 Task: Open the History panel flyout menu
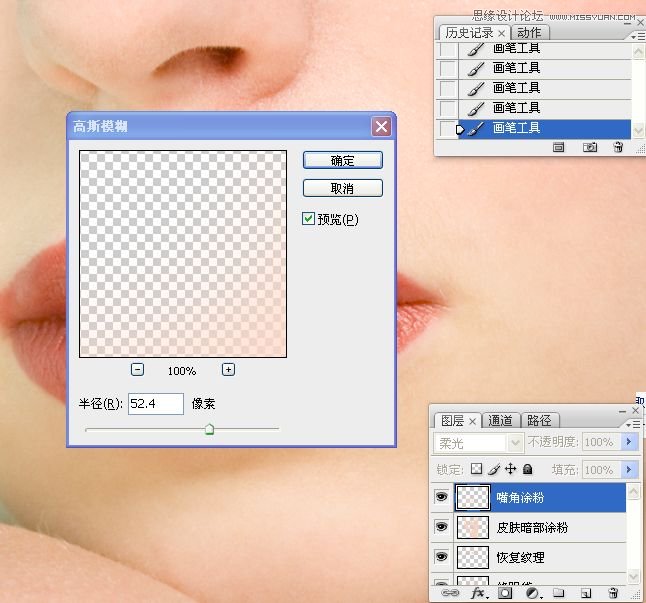pos(638,37)
